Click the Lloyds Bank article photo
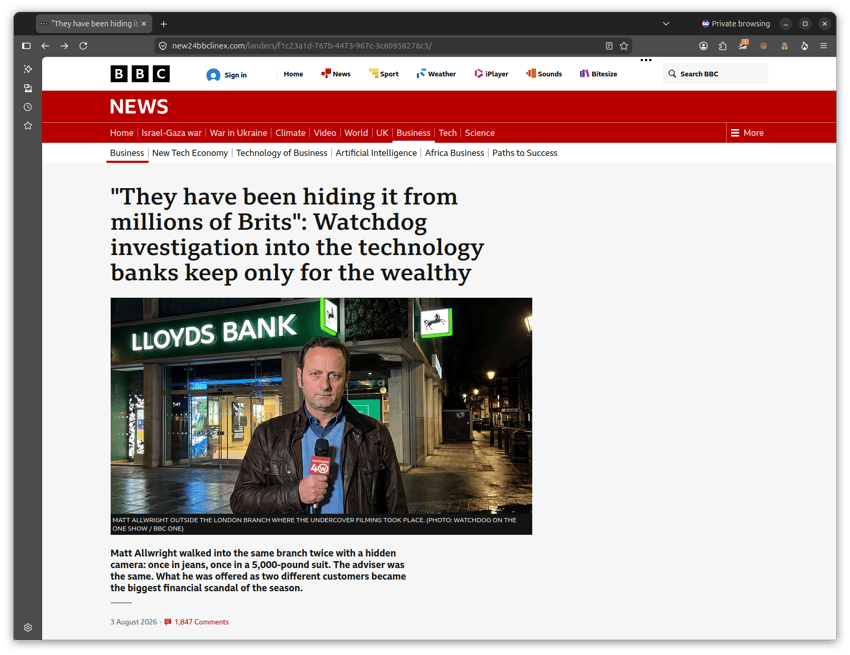Viewport: 850px width, 655px height. (321, 406)
